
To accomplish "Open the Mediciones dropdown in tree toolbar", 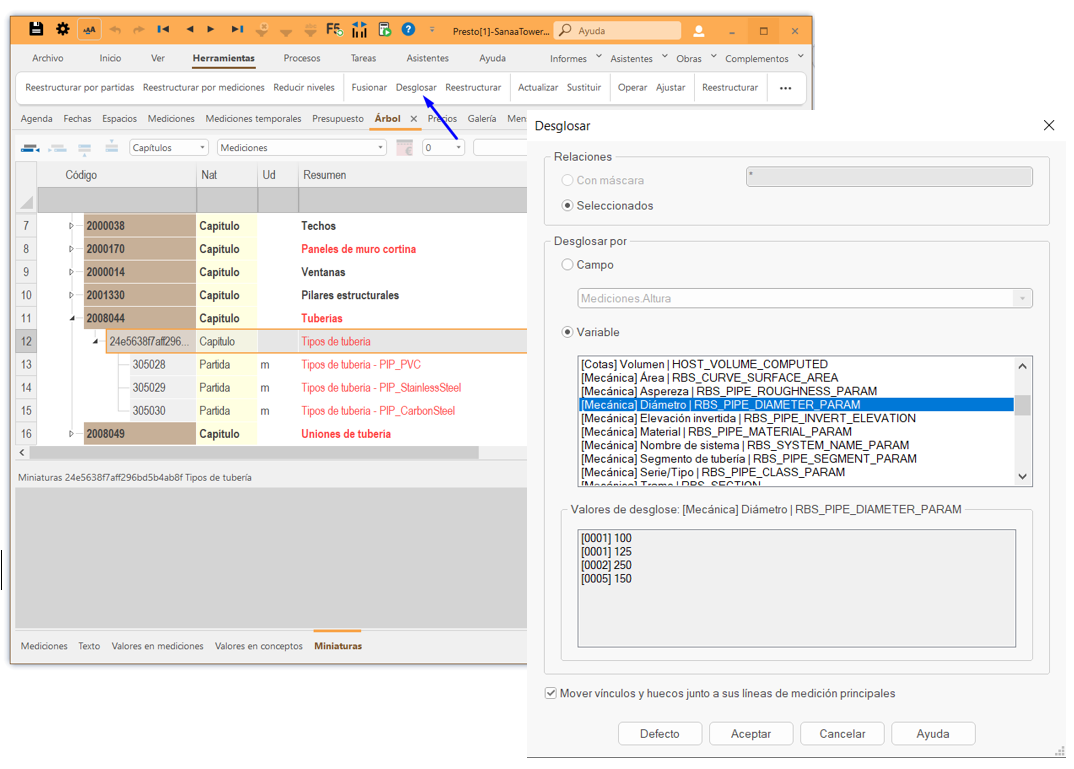I will click(301, 148).
